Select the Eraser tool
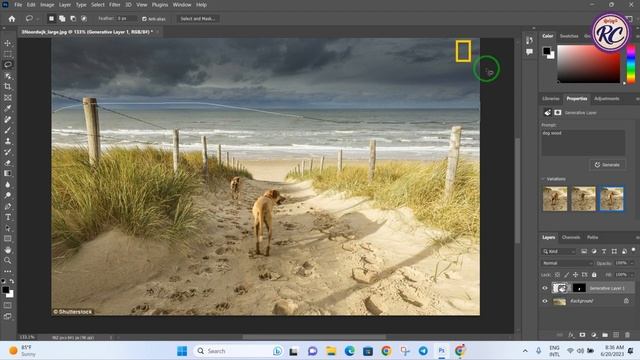Viewport: 640px width, 360px height. [x=7, y=163]
